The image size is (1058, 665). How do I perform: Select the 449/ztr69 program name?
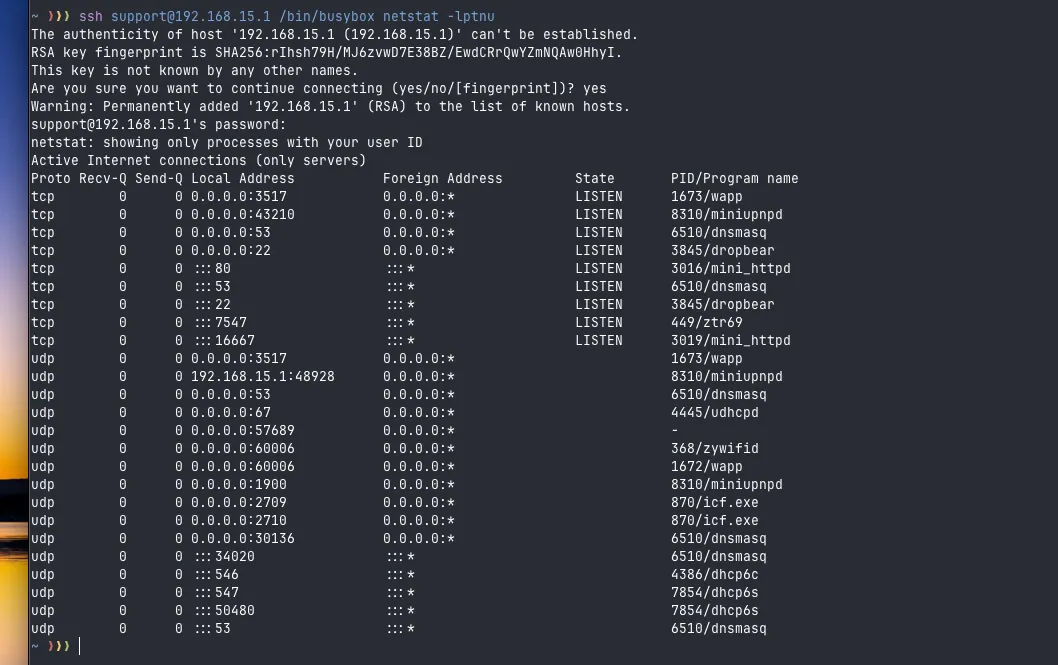coord(706,322)
